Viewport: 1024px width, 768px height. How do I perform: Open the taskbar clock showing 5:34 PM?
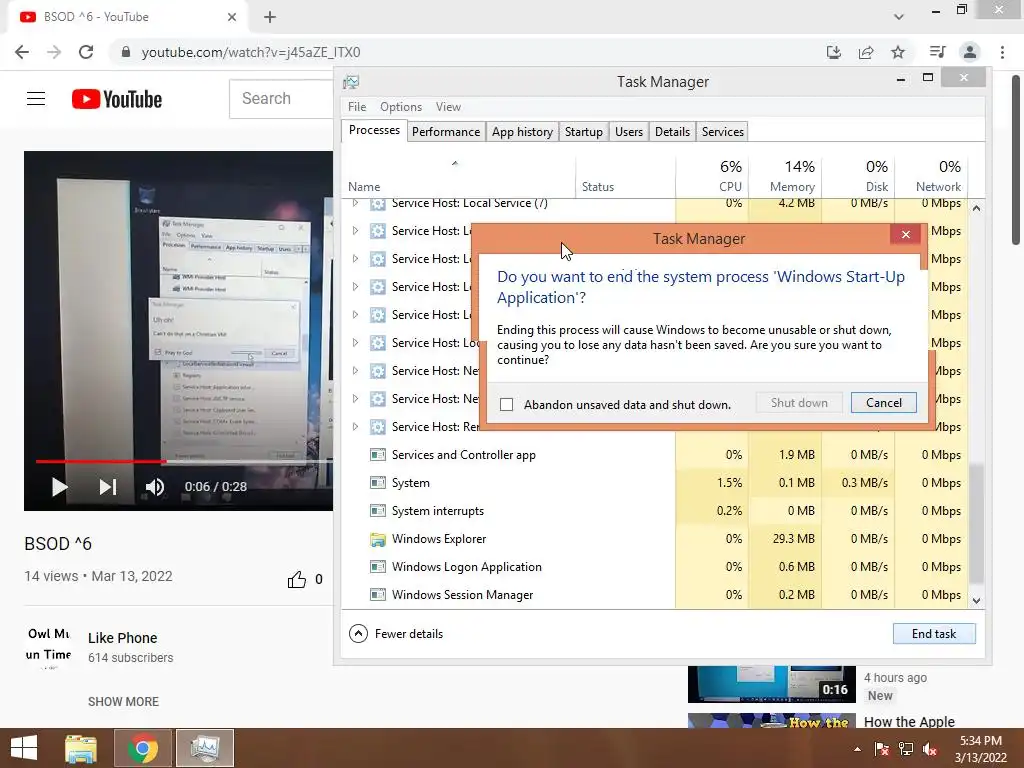(x=980, y=749)
